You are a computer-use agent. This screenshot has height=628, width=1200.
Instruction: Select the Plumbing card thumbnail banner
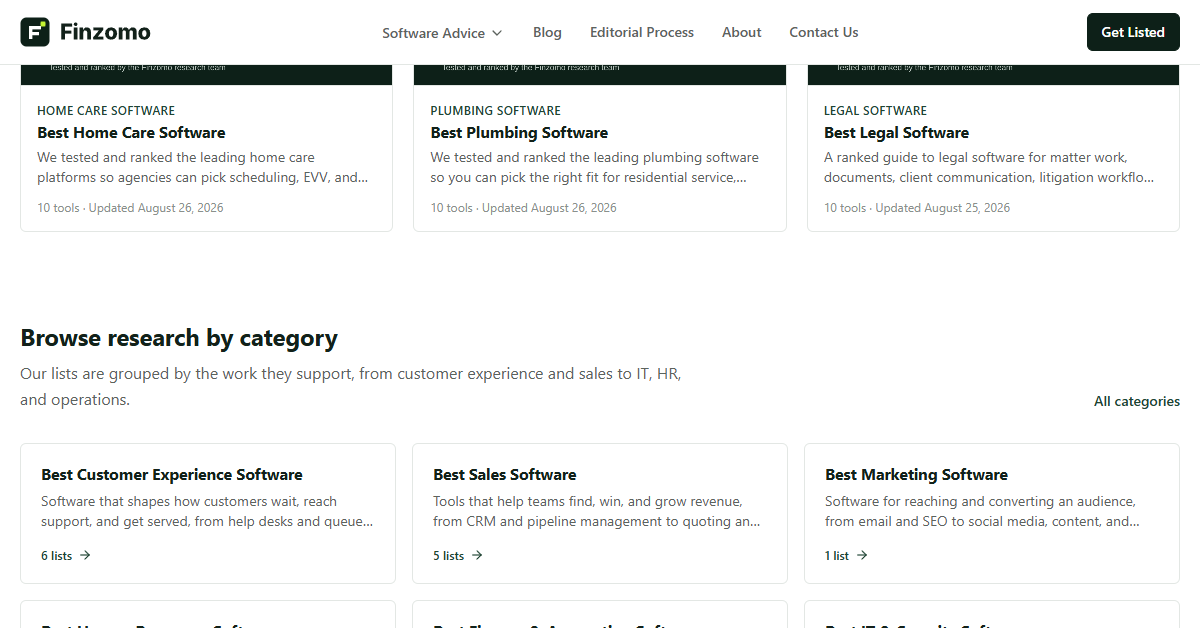pyautogui.click(x=600, y=75)
